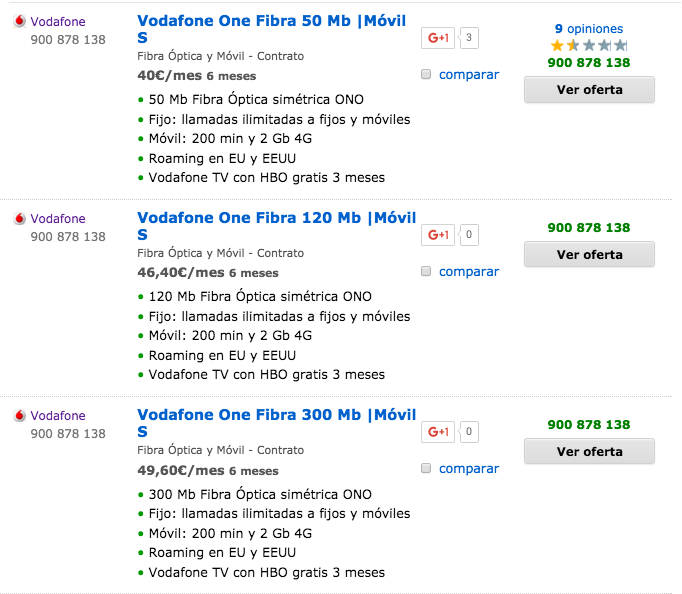Click G+1 count bubble showing 3
This screenshot has height=594, width=682.
pos(469,38)
